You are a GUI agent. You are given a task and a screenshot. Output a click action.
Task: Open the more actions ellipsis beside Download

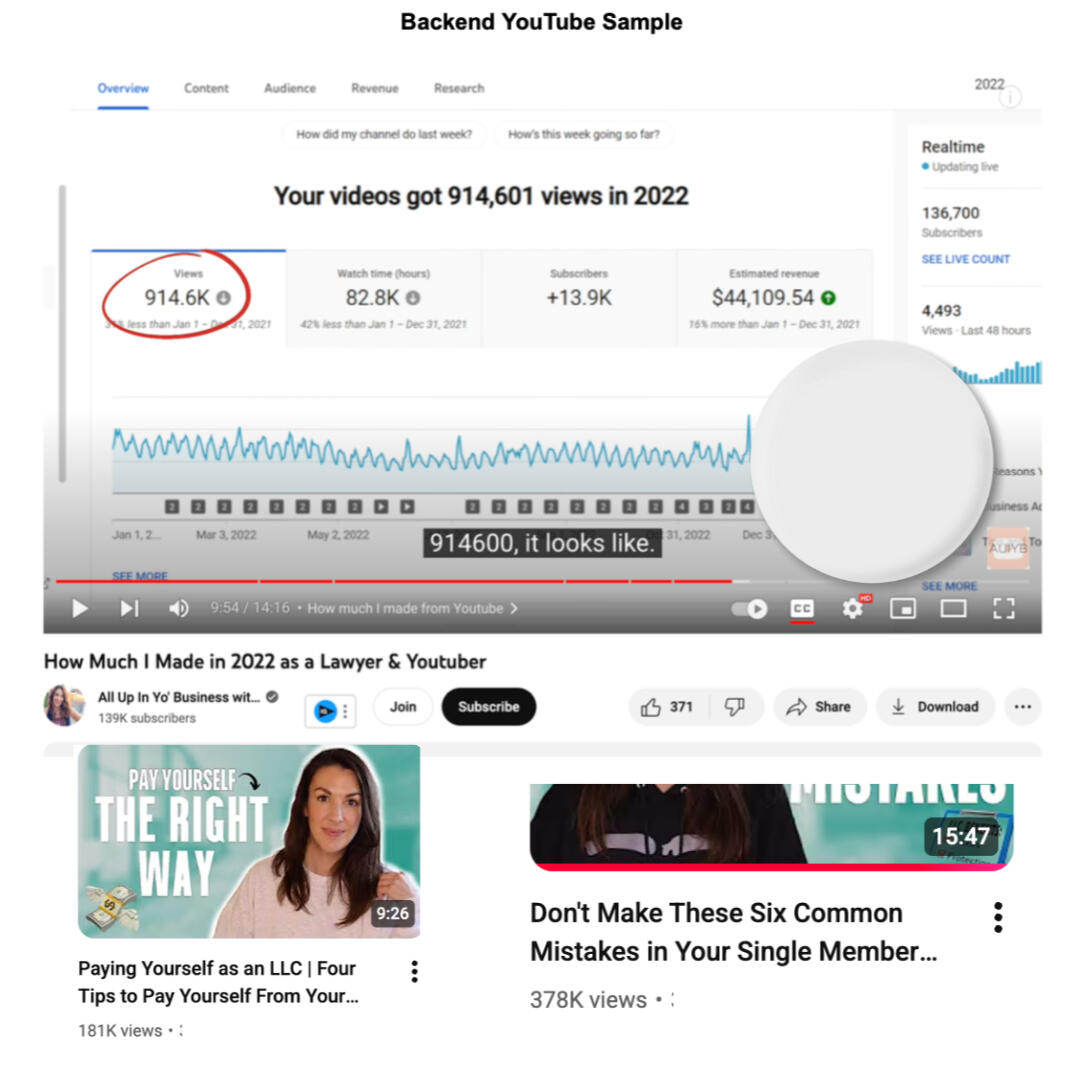click(x=1023, y=707)
